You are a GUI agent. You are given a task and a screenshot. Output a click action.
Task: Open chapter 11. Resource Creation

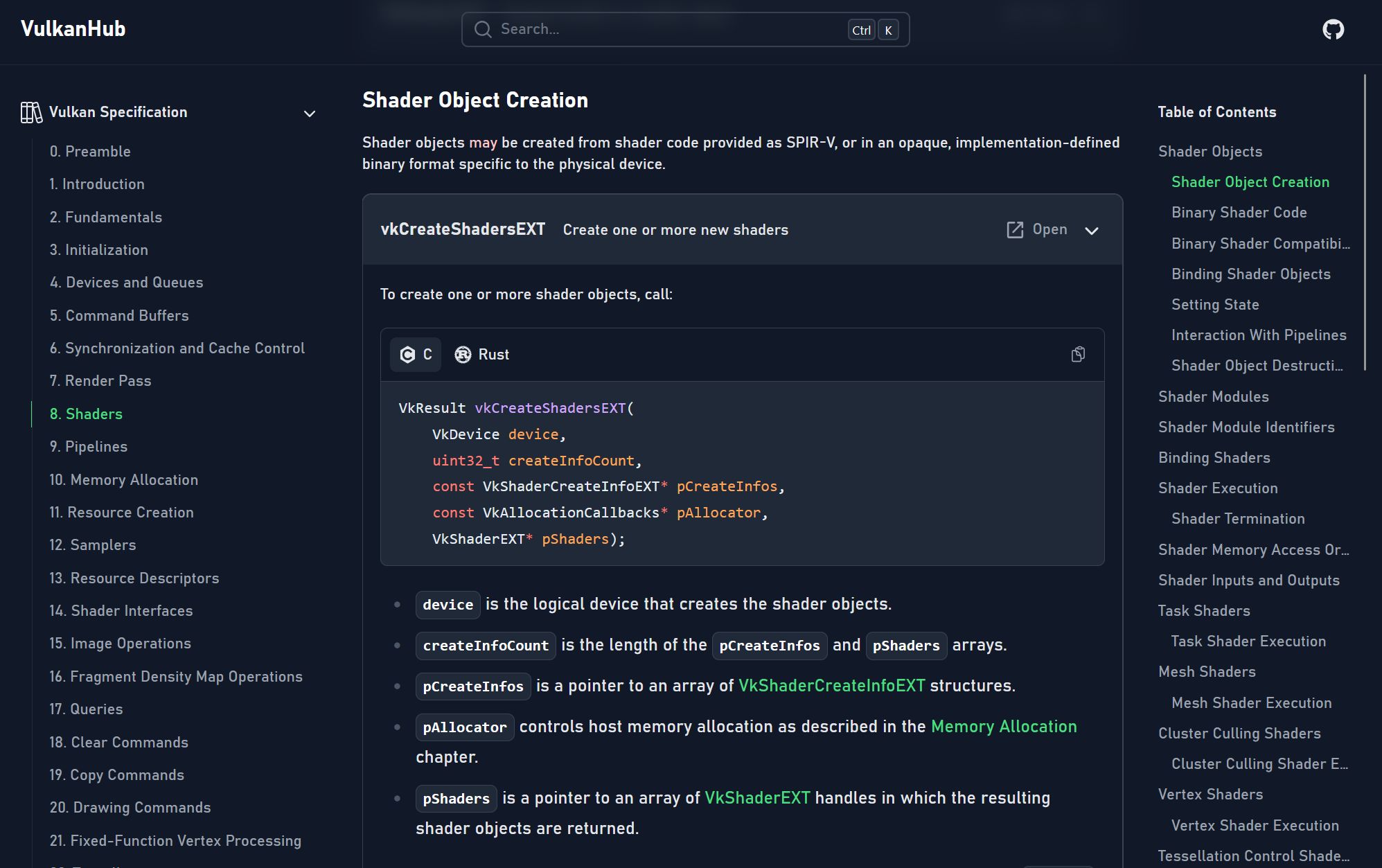coord(122,513)
